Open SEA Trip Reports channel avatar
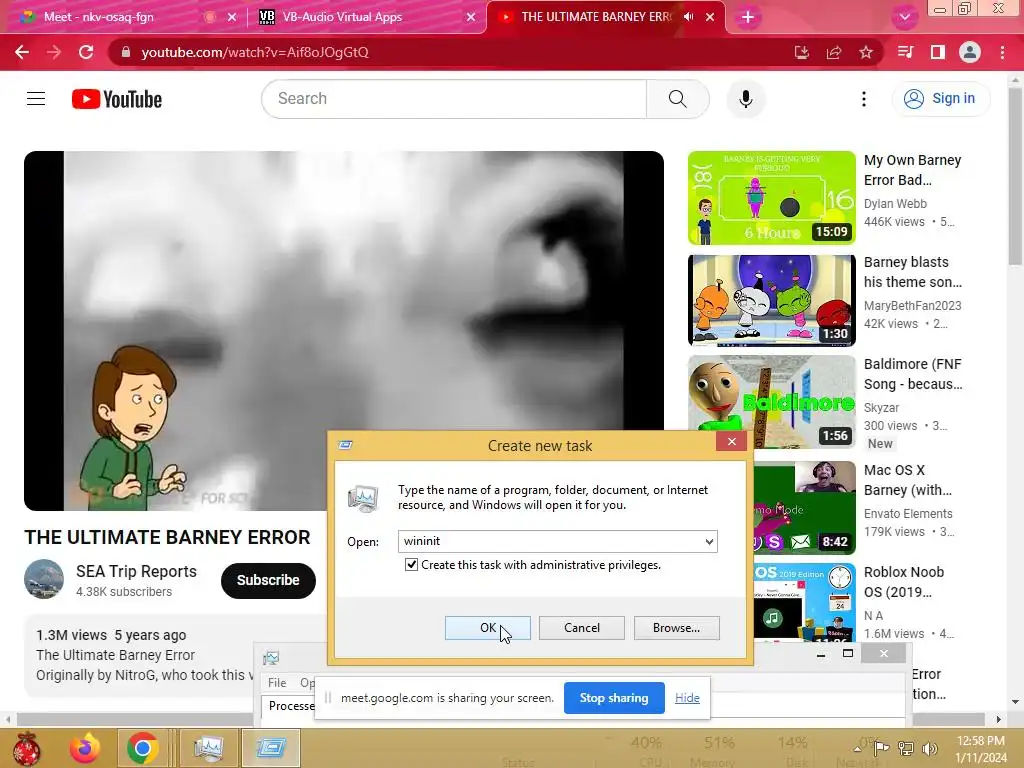The image size is (1024, 768). [x=44, y=579]
